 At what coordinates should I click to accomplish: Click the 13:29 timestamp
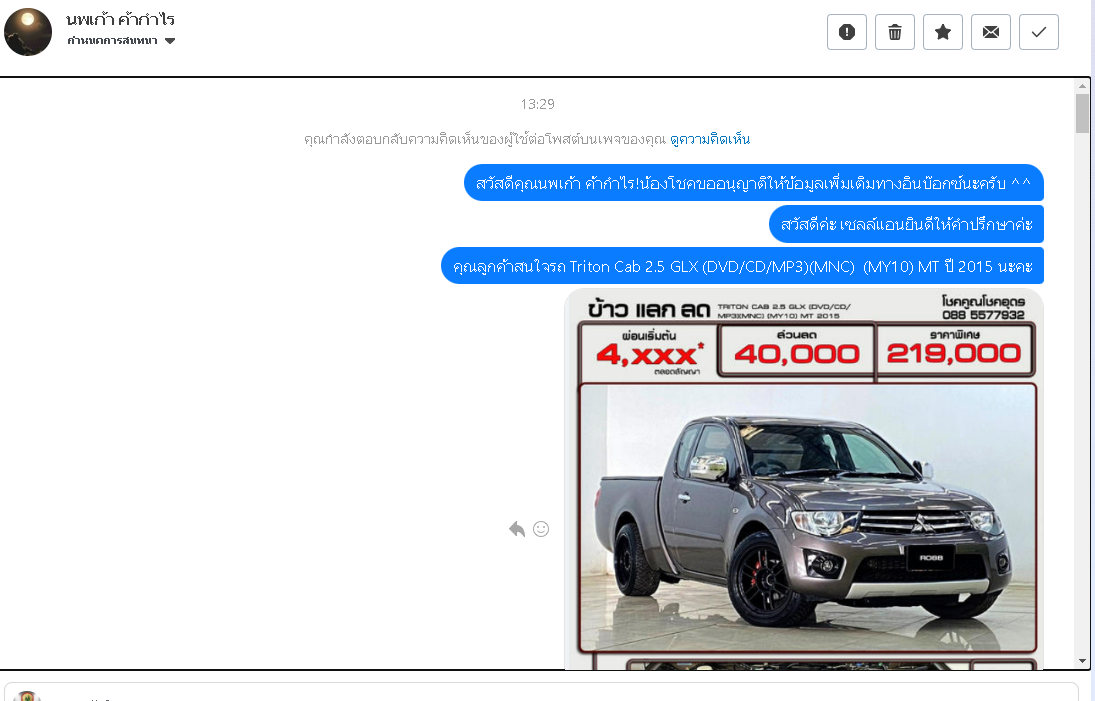537,104
